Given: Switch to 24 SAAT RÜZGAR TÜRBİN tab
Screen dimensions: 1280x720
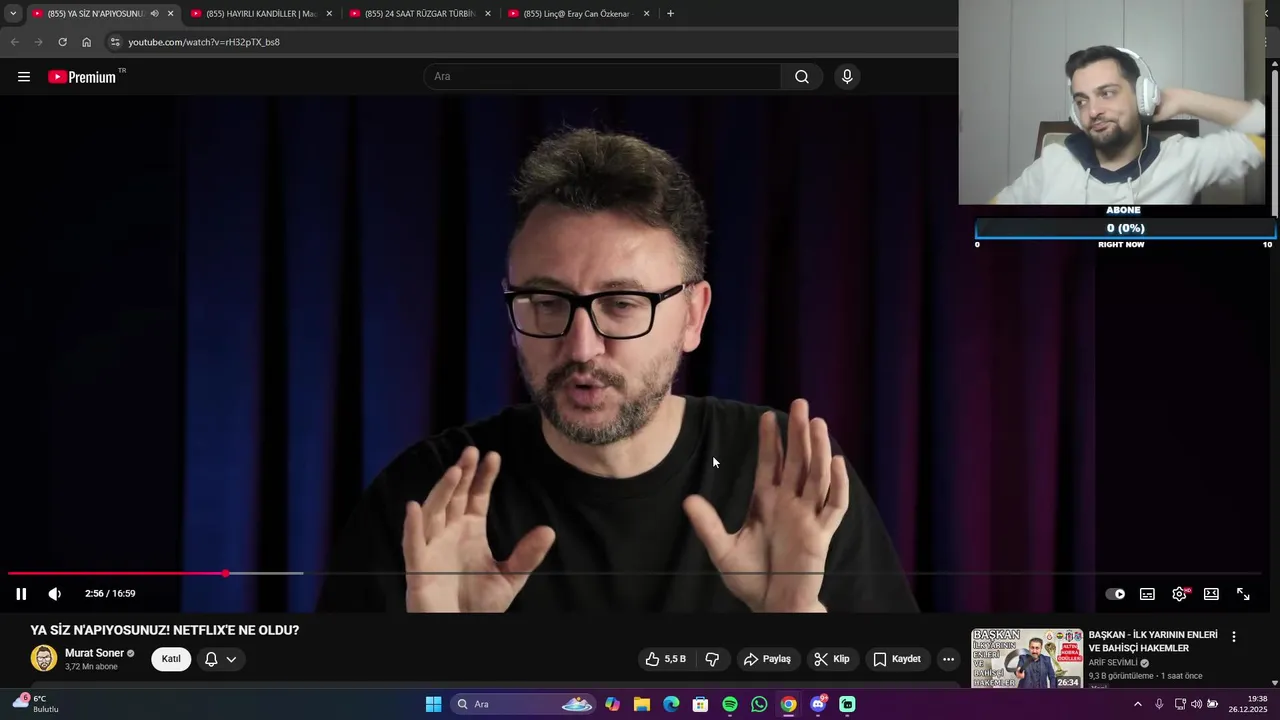Looking at the screenshot, I should (420, 14).
